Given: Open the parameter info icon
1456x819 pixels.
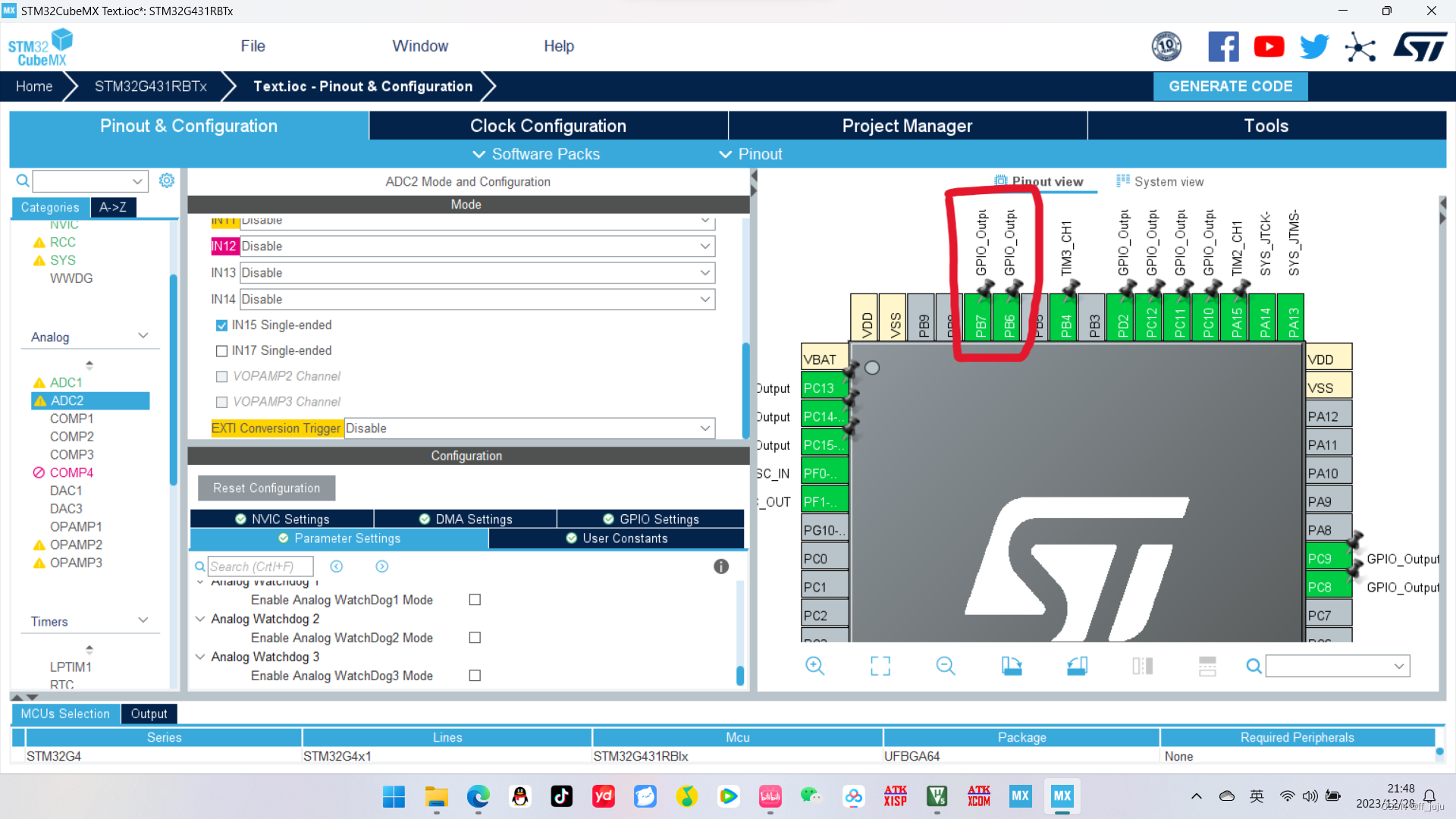Looking at the screenshot, I should (721, 566).
